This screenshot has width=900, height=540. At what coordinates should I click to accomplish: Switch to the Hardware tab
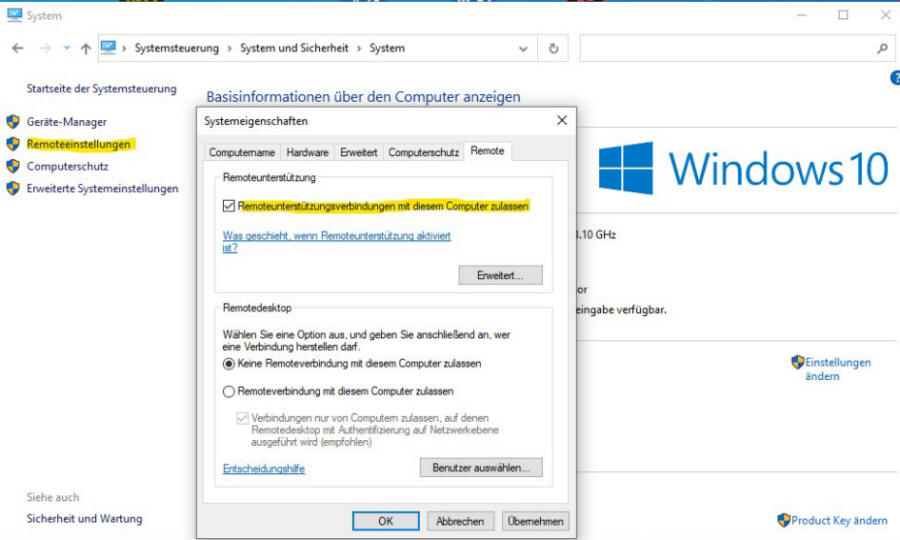point(307,152)
